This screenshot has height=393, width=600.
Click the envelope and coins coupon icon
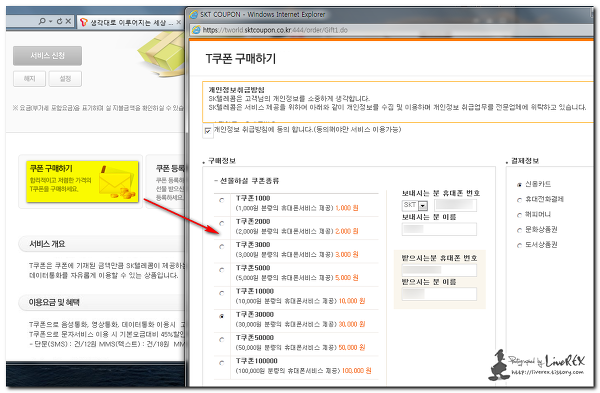[117, 183]
